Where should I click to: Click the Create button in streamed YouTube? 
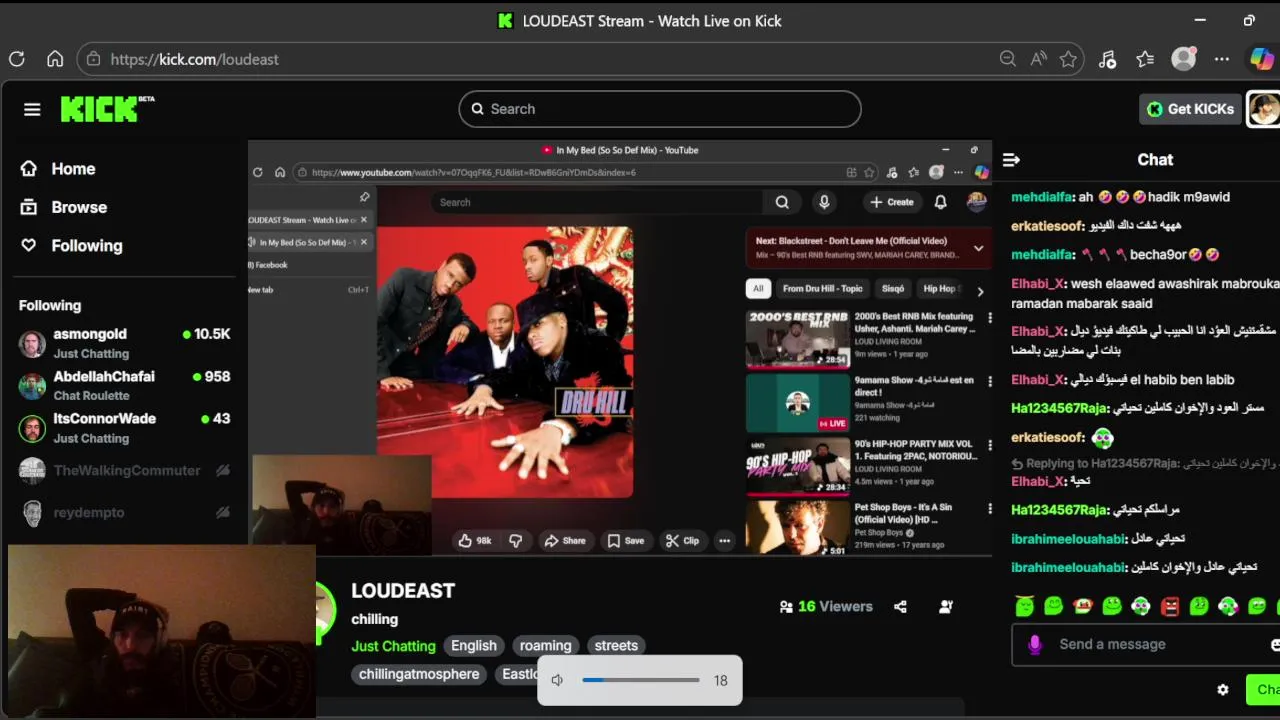pos(892,202)
